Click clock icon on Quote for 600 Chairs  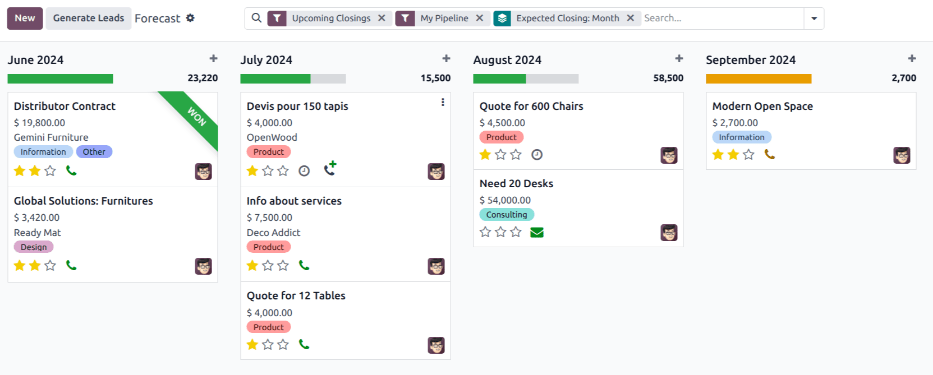(x=537, y=155)
